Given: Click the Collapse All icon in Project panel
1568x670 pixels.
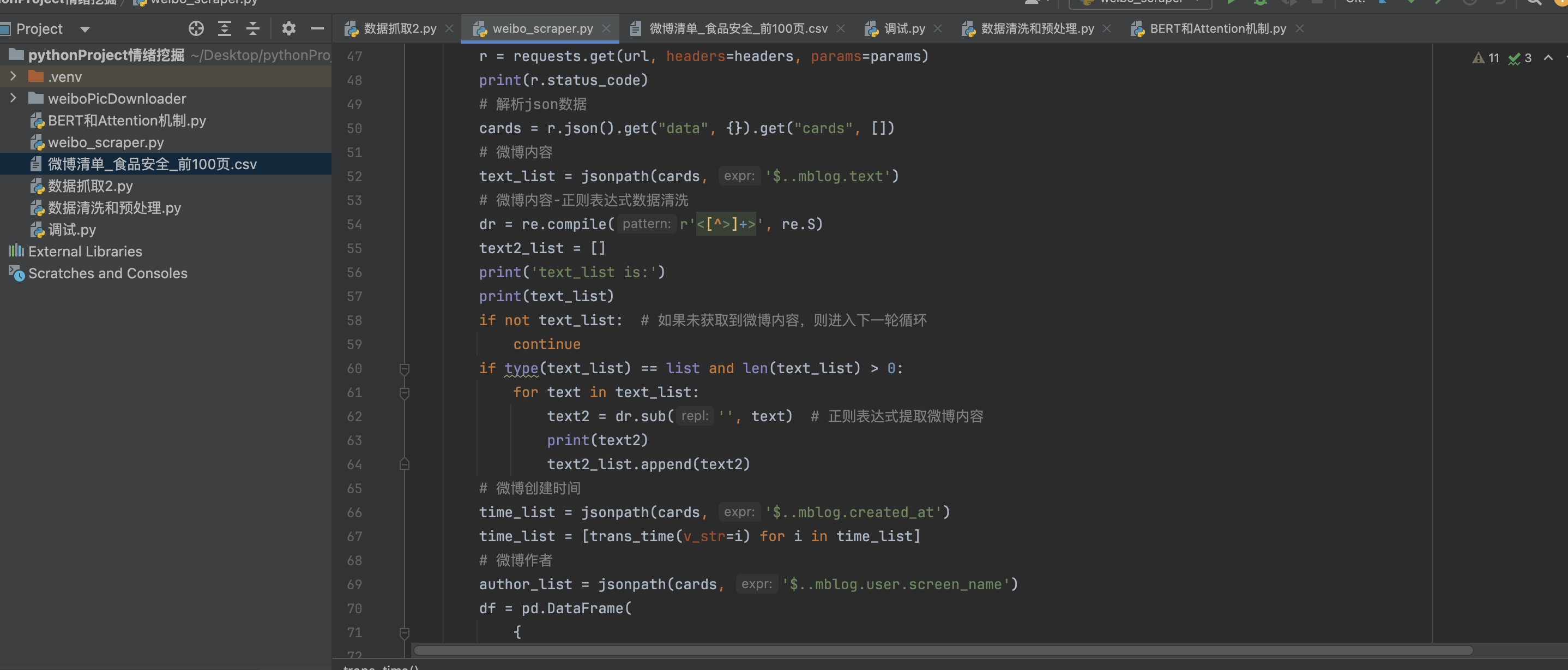Looking at the screenshot, I should 253,28.
